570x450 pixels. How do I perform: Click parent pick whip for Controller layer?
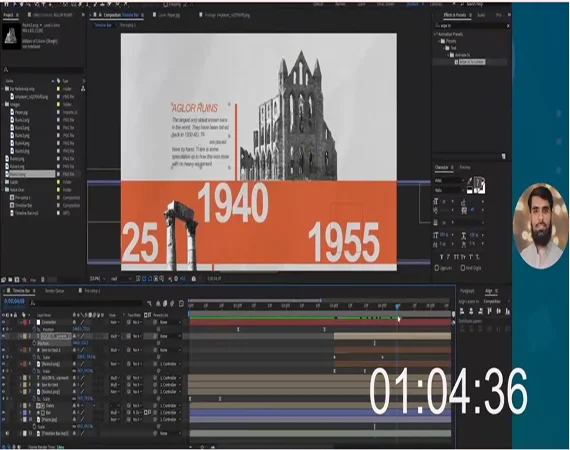click(x=155, y=322)
